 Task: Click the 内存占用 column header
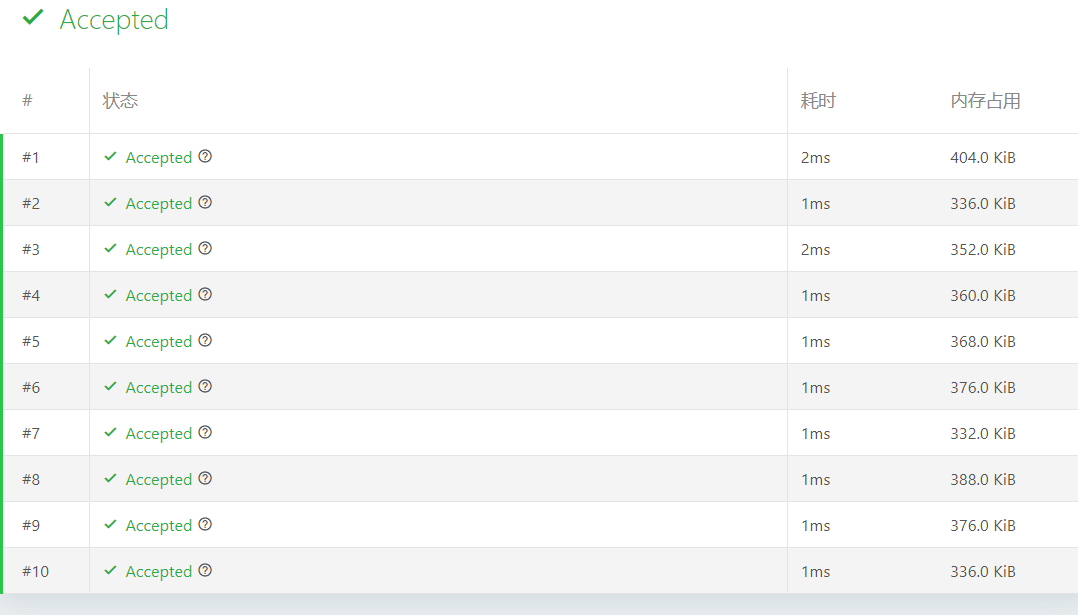(x=985, y=101)
